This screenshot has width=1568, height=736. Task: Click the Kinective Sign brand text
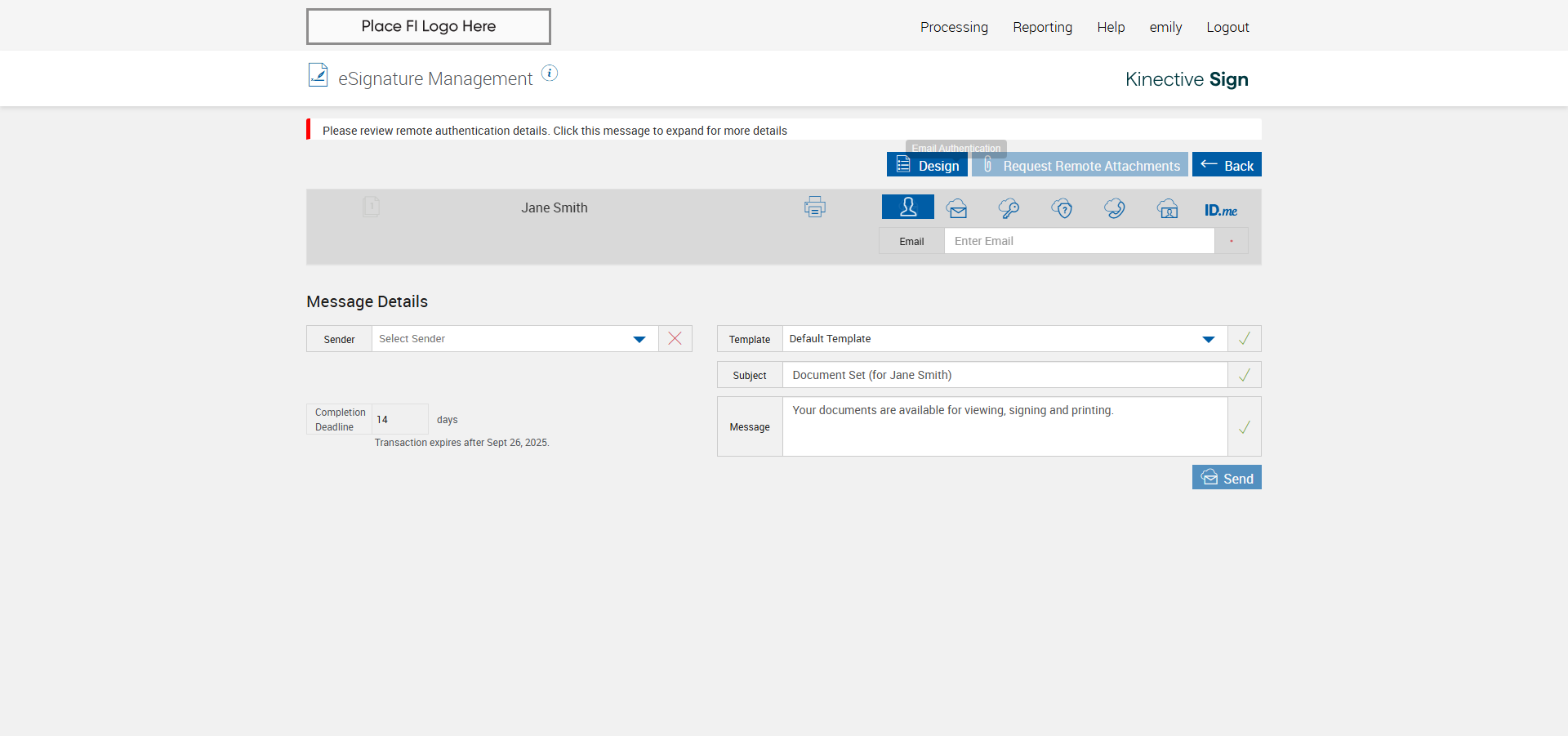coord(1187,79)
